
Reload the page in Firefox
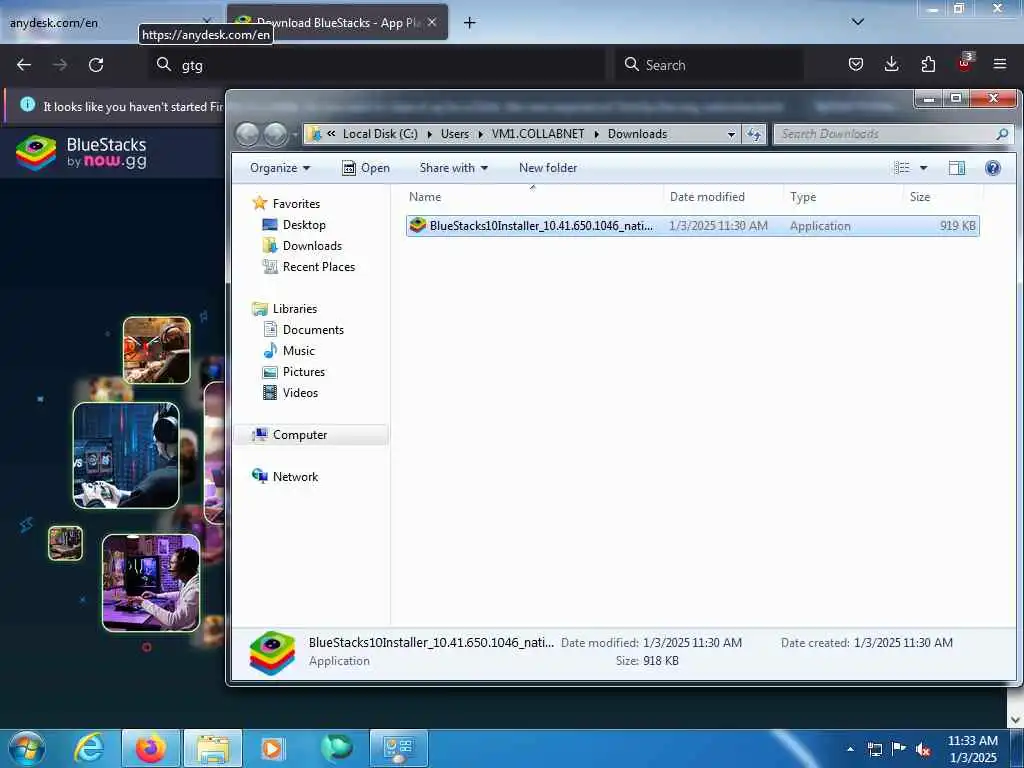[x=96, y=65]
